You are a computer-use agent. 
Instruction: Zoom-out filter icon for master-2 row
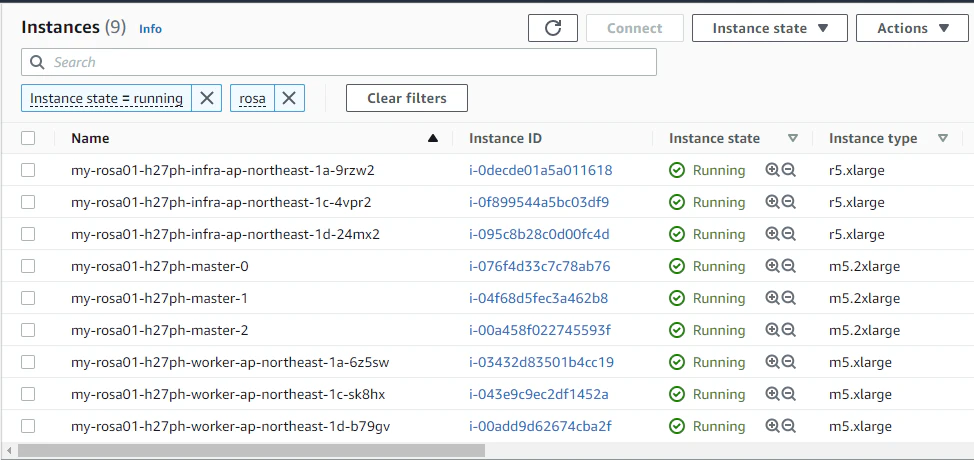click(789, 330)
